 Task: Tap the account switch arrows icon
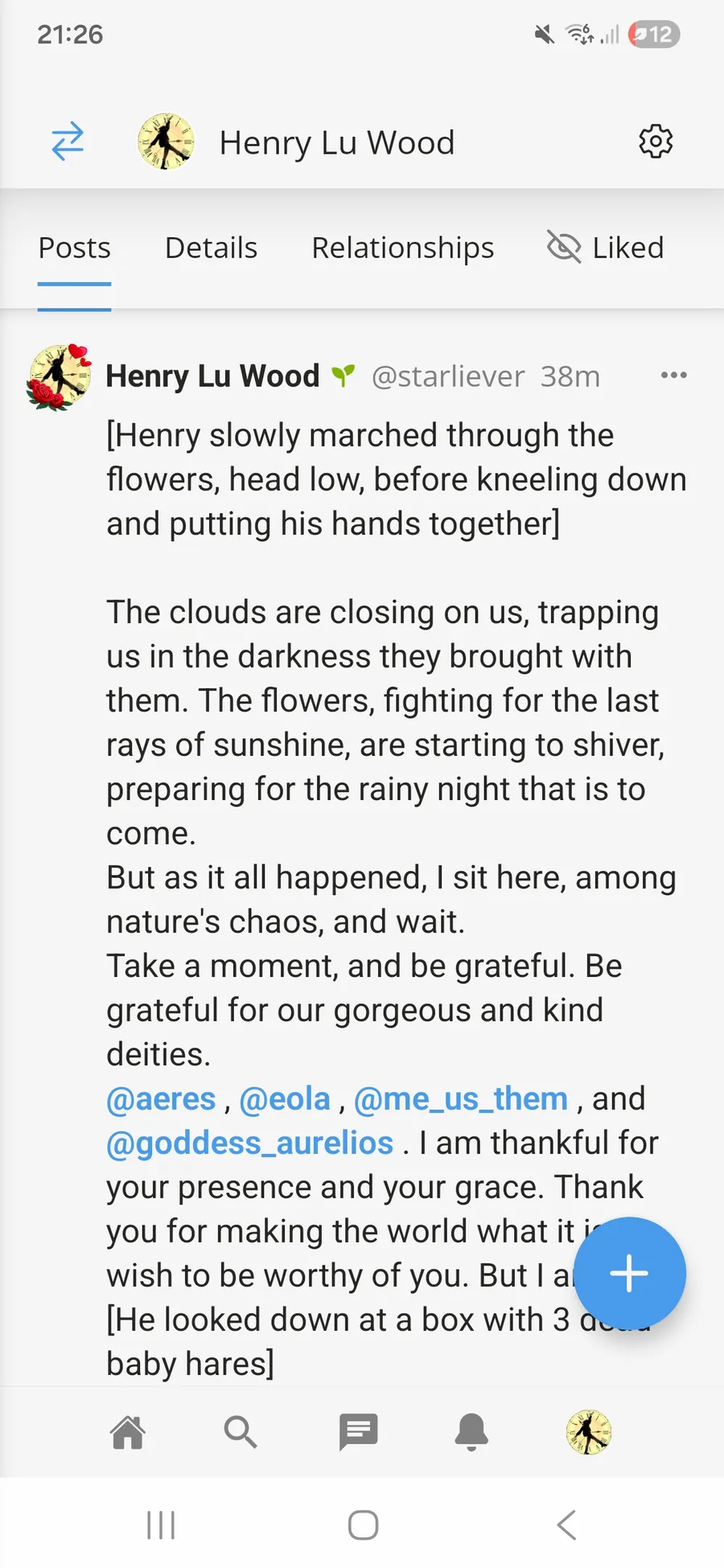(68, 142)
